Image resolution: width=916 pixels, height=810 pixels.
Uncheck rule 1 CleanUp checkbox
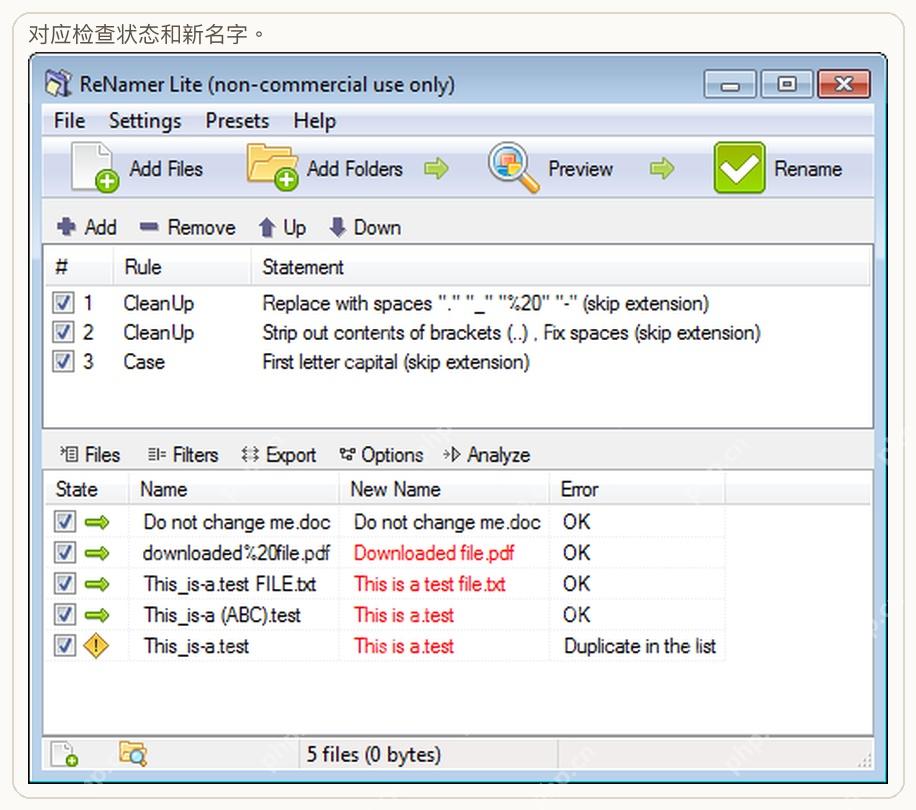pos(63,303)
